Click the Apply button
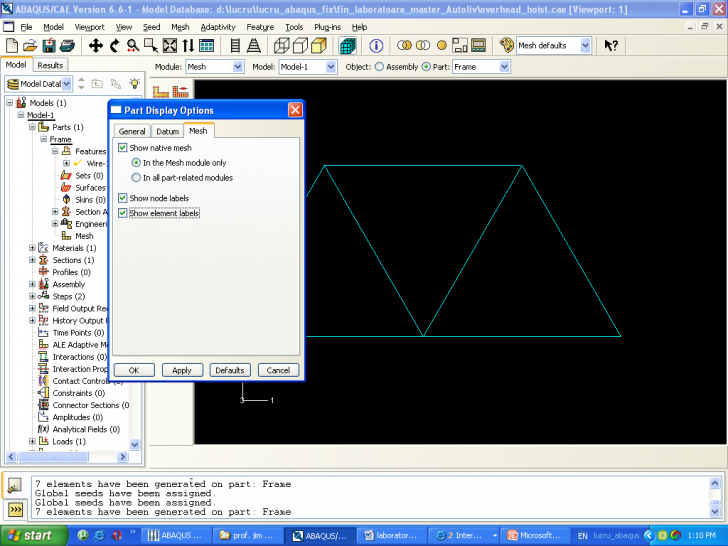Image resolution: width=728 pixels, height=546 pixels. [182, 370]
